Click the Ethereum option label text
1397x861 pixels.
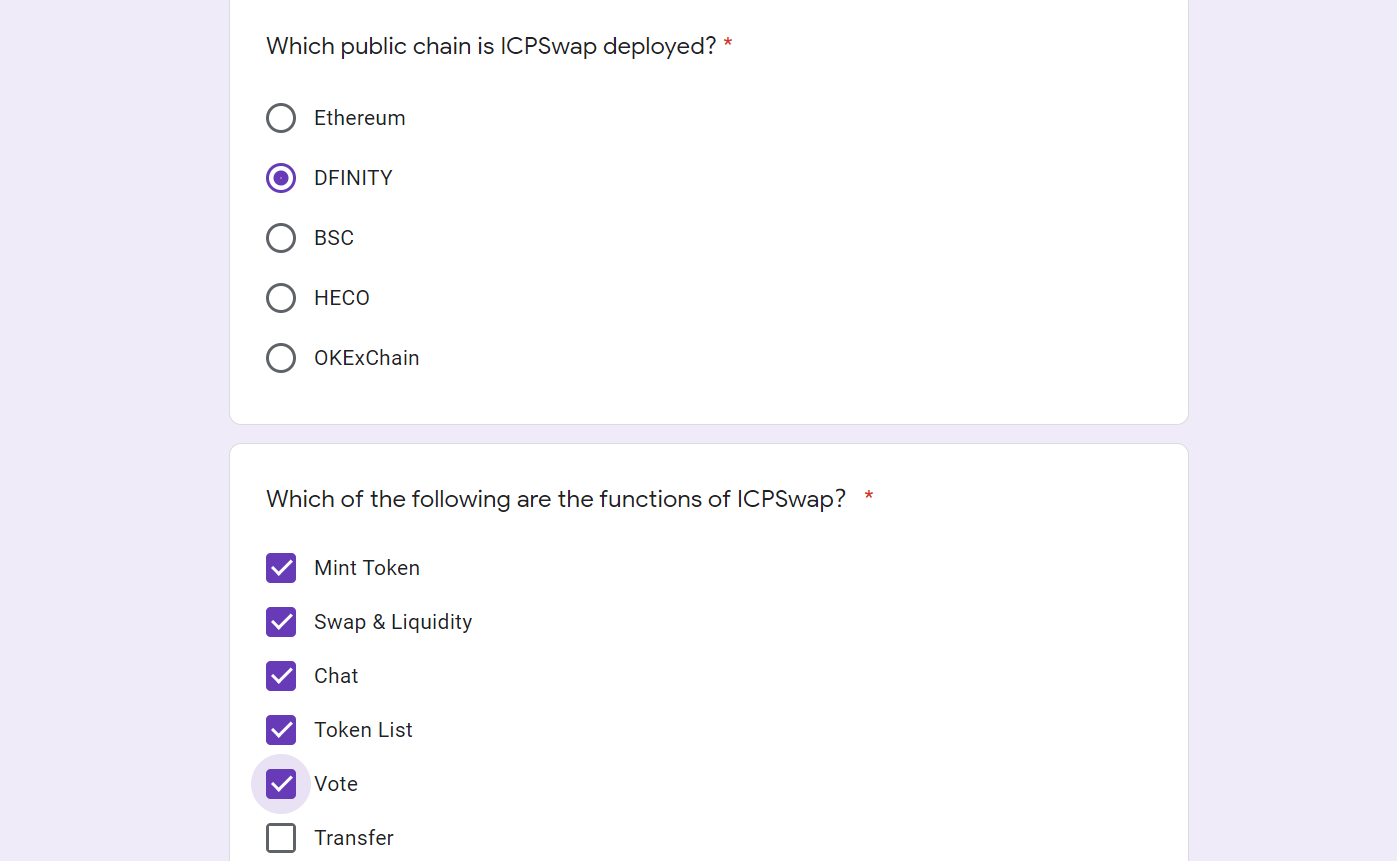coord(360,118)
